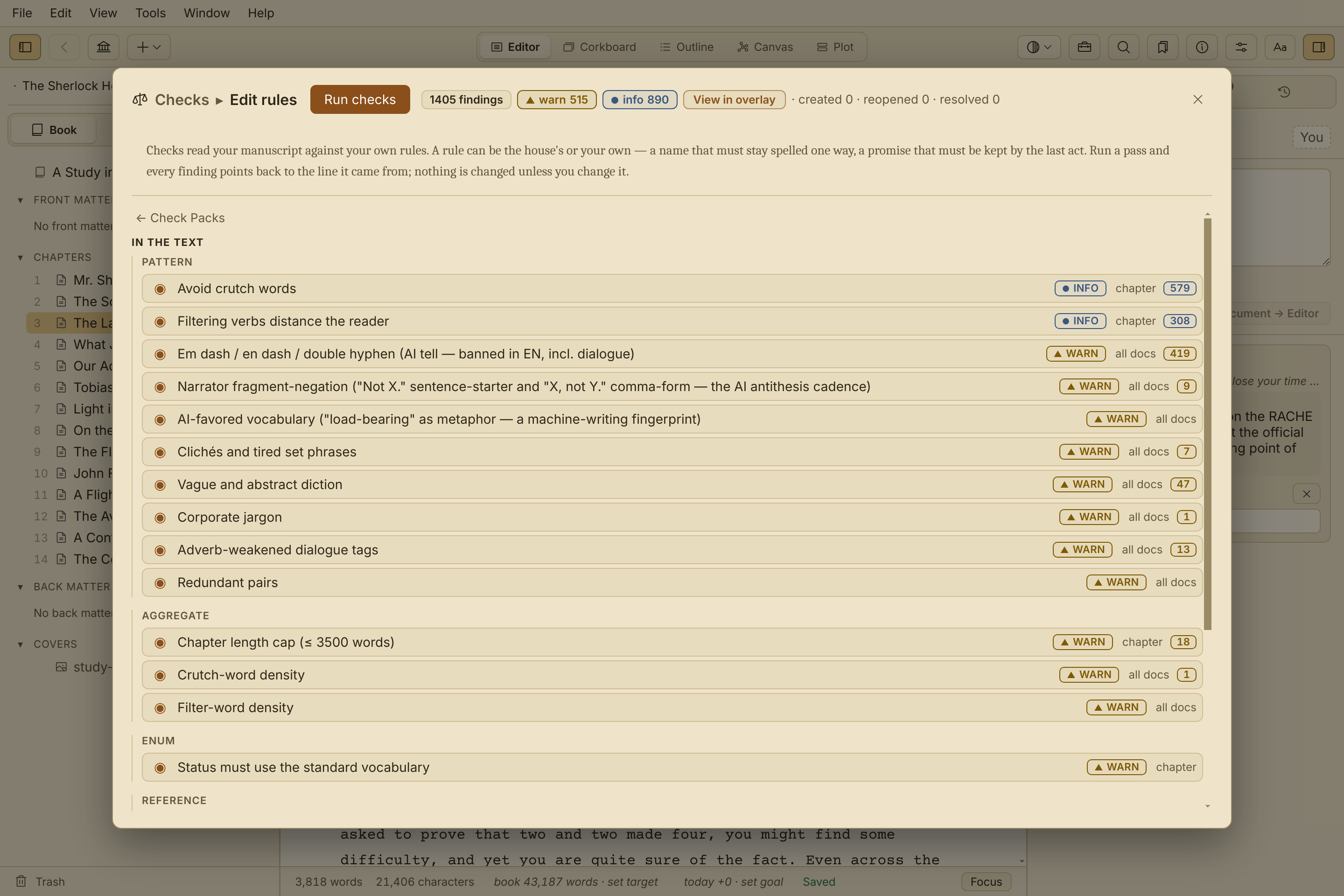Click the rules list vertical scrollbar
Image resolution: width=1344 pixels, height=896 pixels.
point(1207,423)
